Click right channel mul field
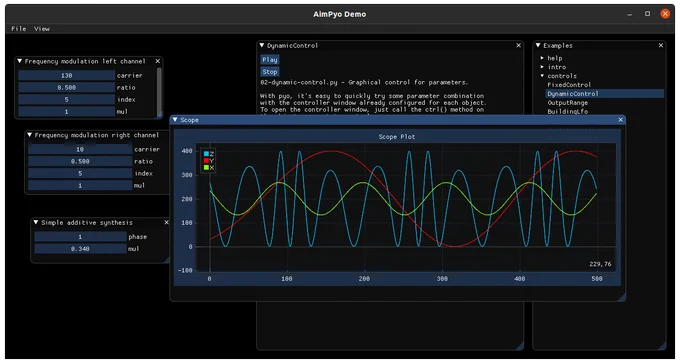Image resolution: width=680 pixels, height=364 pixels. pos(80,186)
